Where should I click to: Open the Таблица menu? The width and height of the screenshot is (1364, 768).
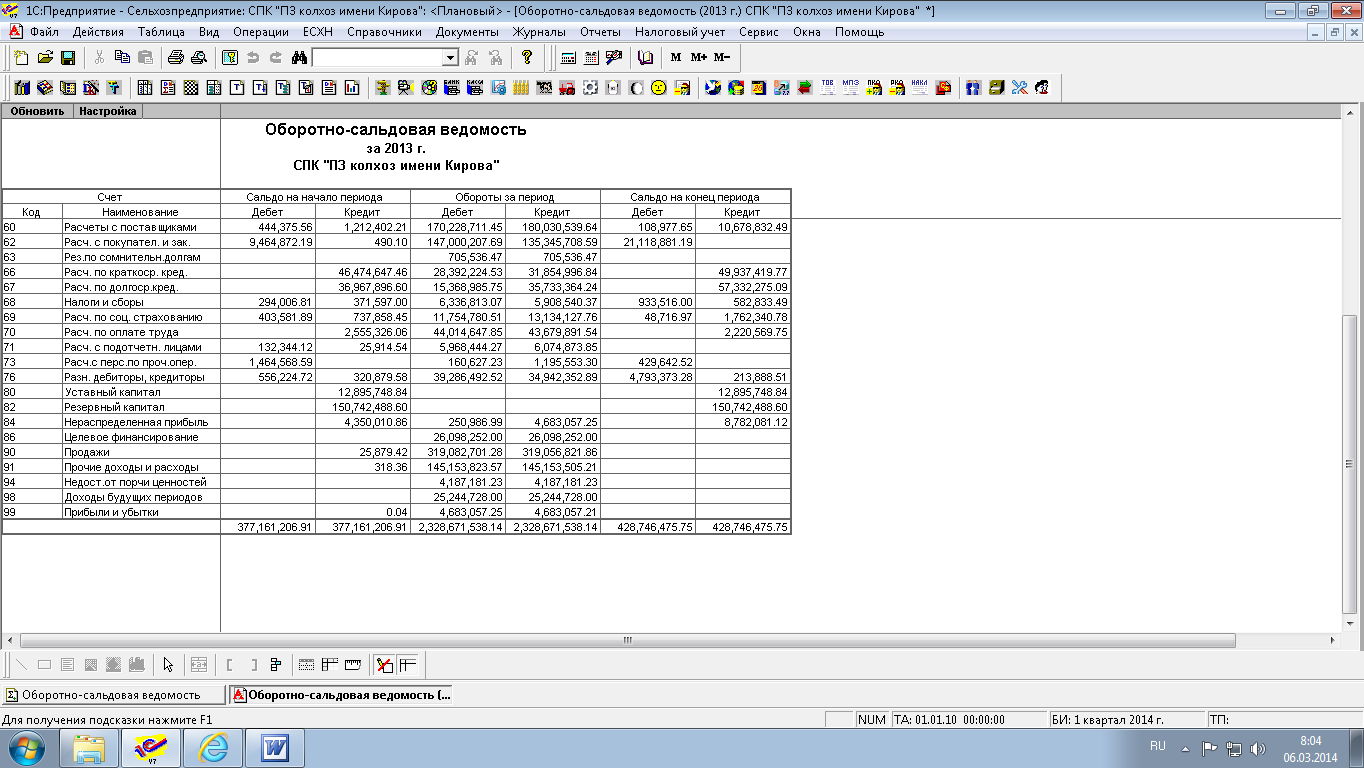(160, 32)
